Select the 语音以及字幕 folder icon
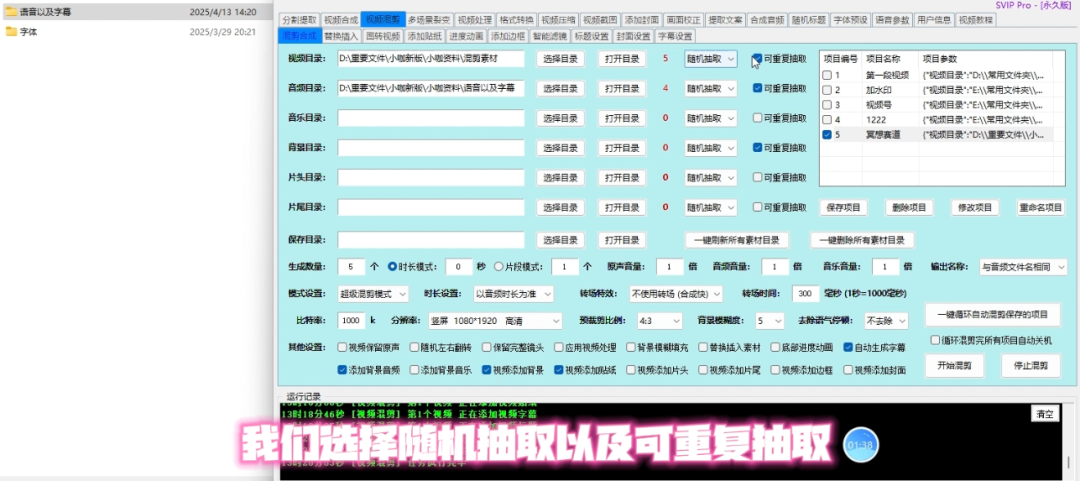 pos(10,12)
